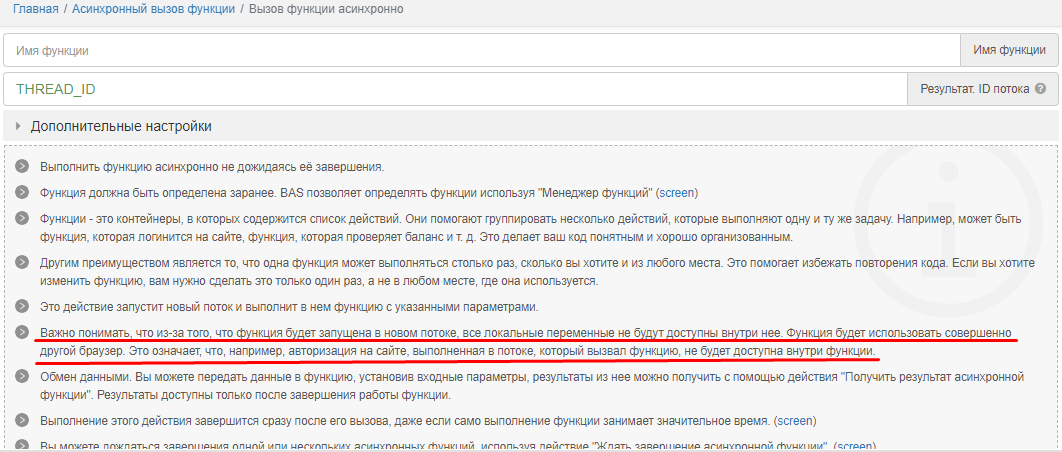
Task: Click the triangle arrow before Дополнительные настройки
Action: tap(18, 127)
